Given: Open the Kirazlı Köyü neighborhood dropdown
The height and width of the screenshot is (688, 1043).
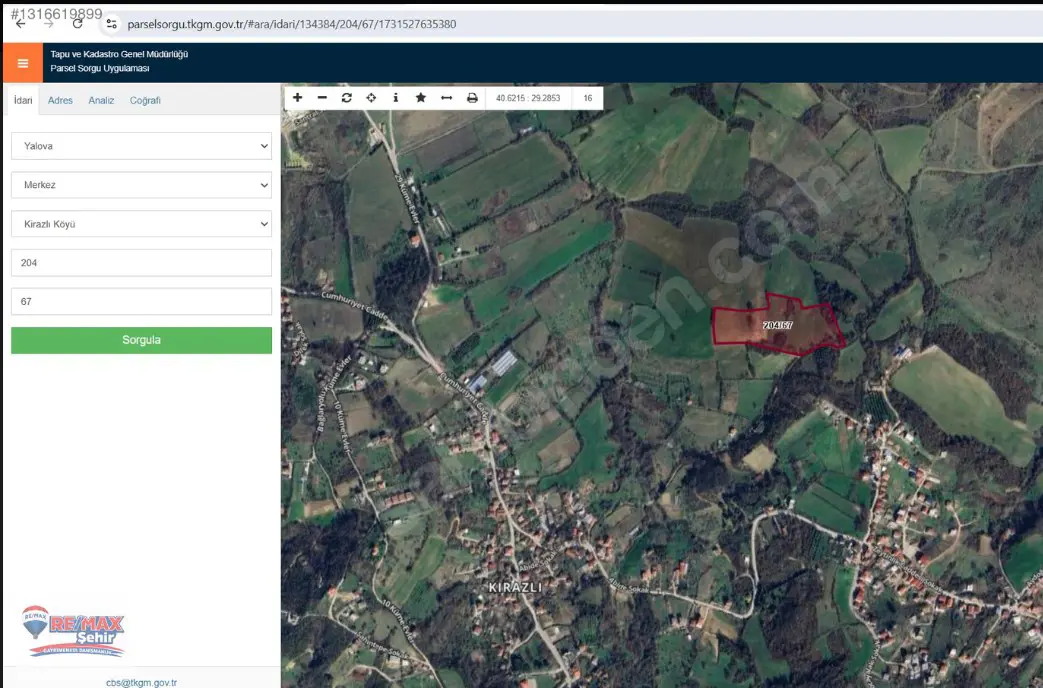Looking at the screenshot, I should coord(141,224).
